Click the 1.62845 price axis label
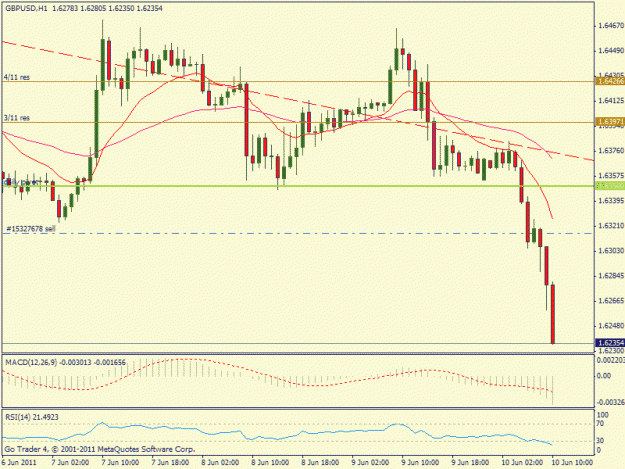Image resolution: width=625 pixels, height=469 pixels. (611, 276)
